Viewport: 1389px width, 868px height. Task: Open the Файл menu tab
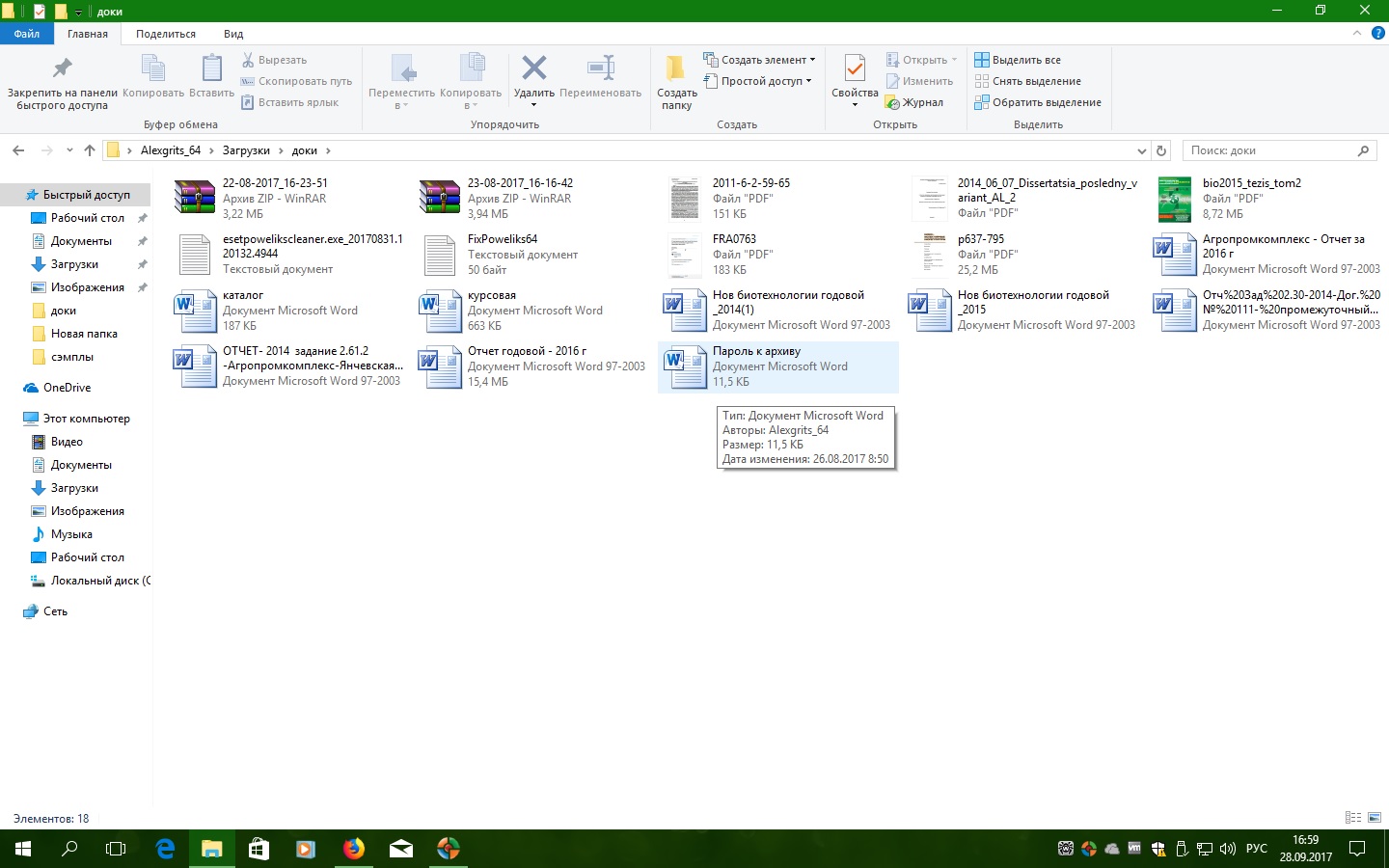click(x=27, y=34)
